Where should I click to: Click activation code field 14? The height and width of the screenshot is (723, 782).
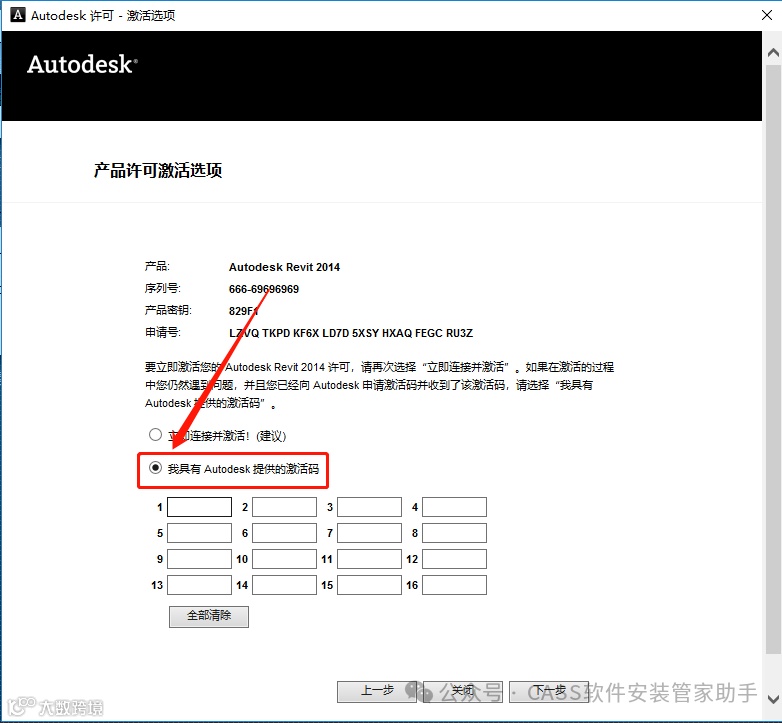pyautogui.click(x=284, y=585)
